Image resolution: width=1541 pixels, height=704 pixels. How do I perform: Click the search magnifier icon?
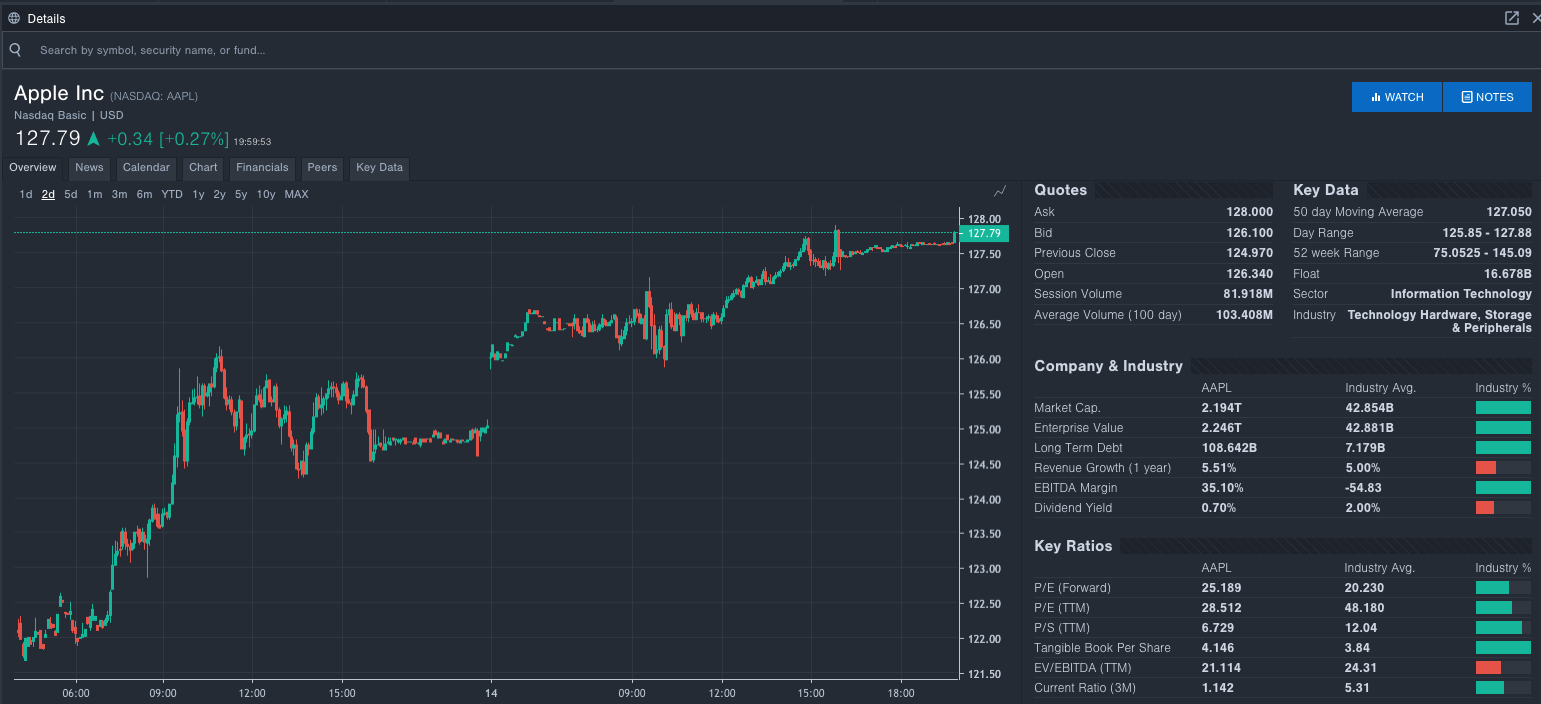[x=14, y=49]
